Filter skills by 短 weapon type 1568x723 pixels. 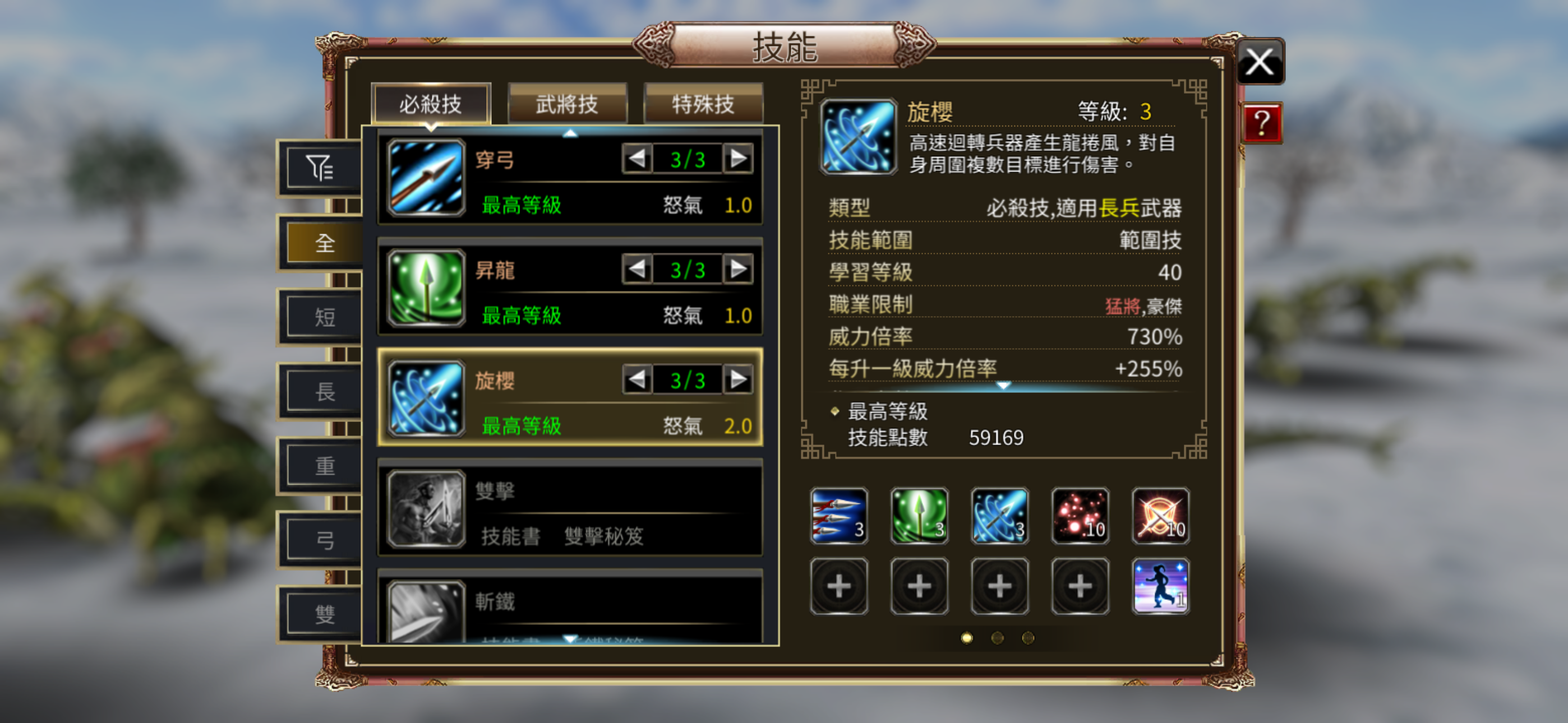click(324, 317)
